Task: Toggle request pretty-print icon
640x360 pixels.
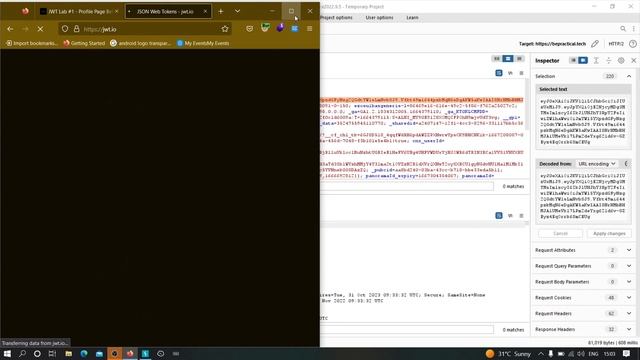Action: pyautogui.click(x=499, y=73)
